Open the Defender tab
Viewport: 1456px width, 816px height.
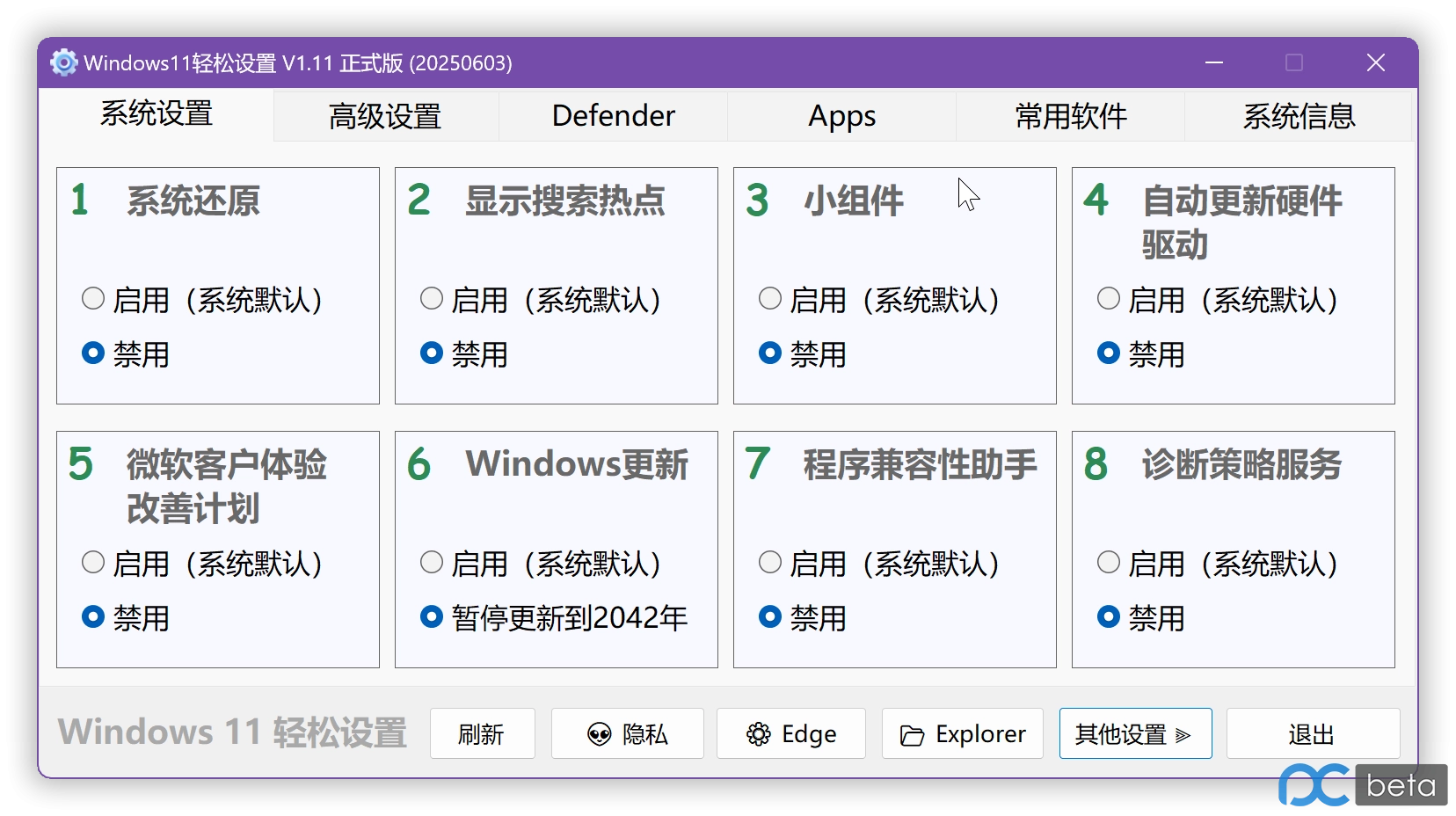tap(613, 115)
